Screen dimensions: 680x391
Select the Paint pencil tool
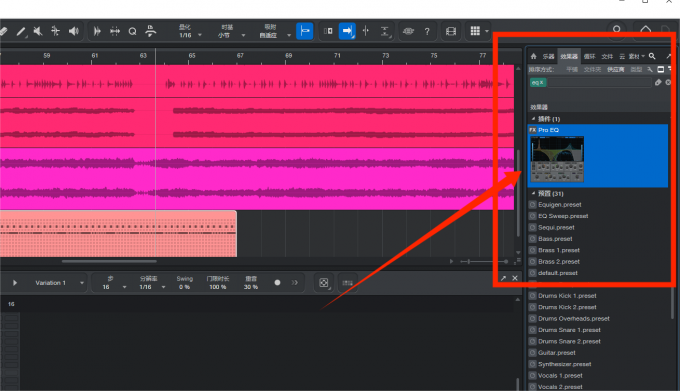pos(20,31)
